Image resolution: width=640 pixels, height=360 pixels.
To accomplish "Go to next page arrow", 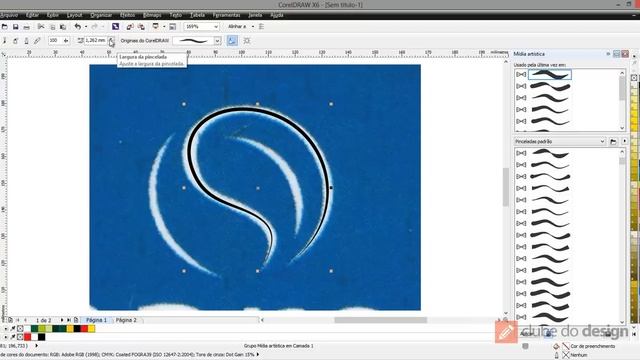I will click(62, 320).
